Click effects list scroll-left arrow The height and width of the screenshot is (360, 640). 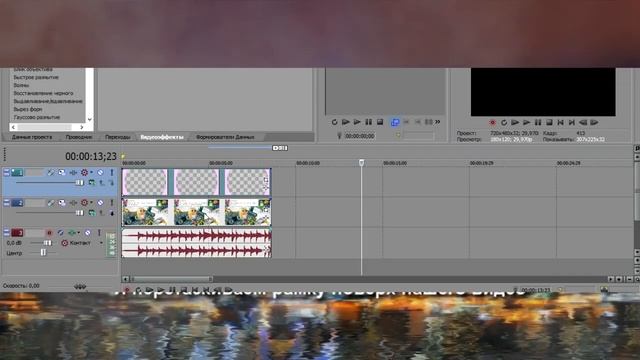13,127
